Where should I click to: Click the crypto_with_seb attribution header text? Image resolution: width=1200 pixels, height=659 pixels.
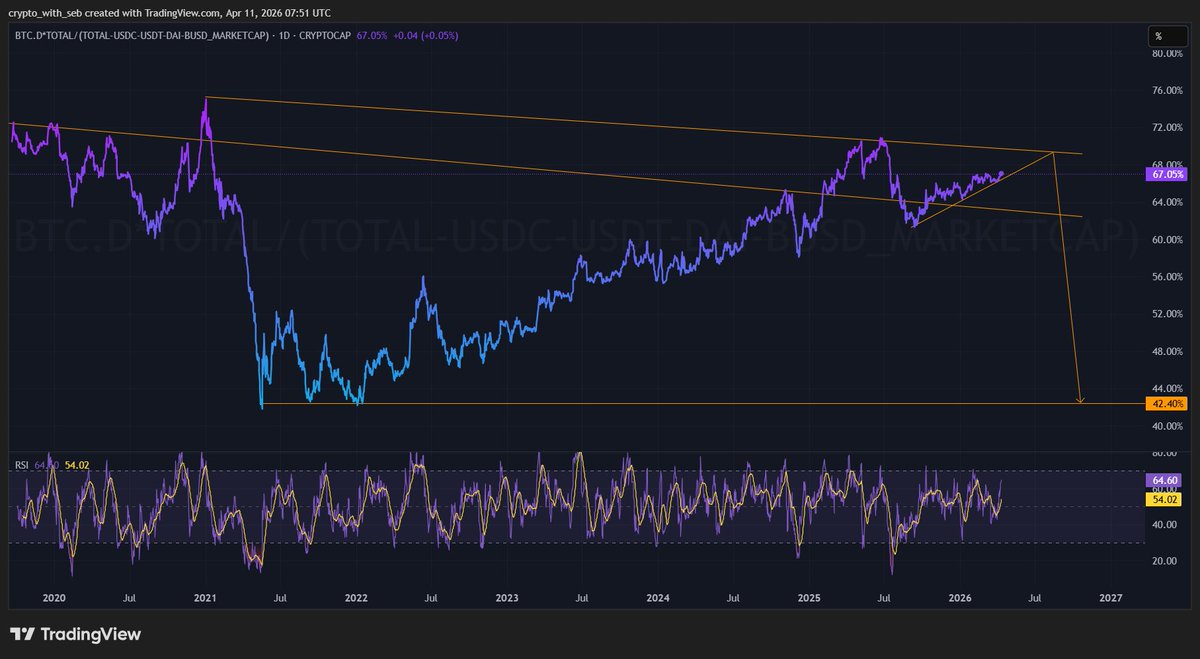(x=170, y=12)
